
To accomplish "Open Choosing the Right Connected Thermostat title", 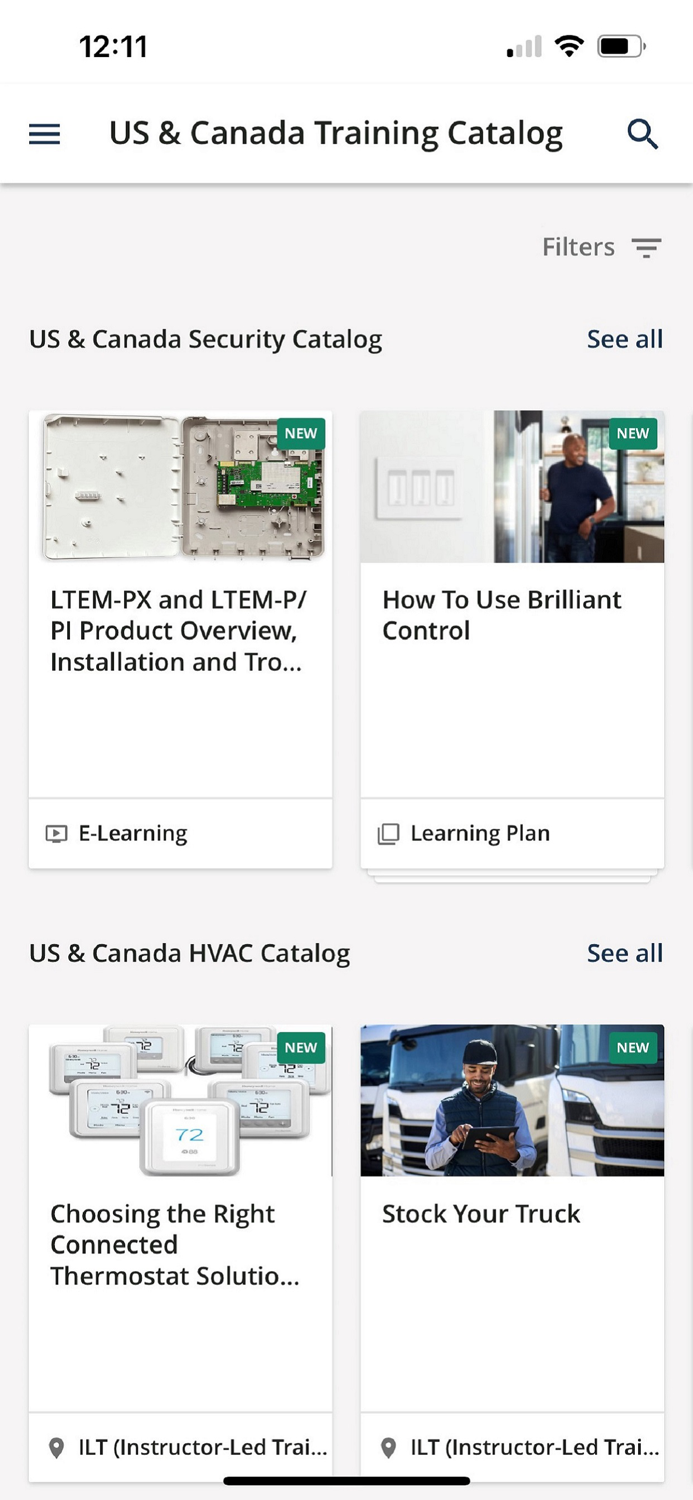I will pos(175,1245).
